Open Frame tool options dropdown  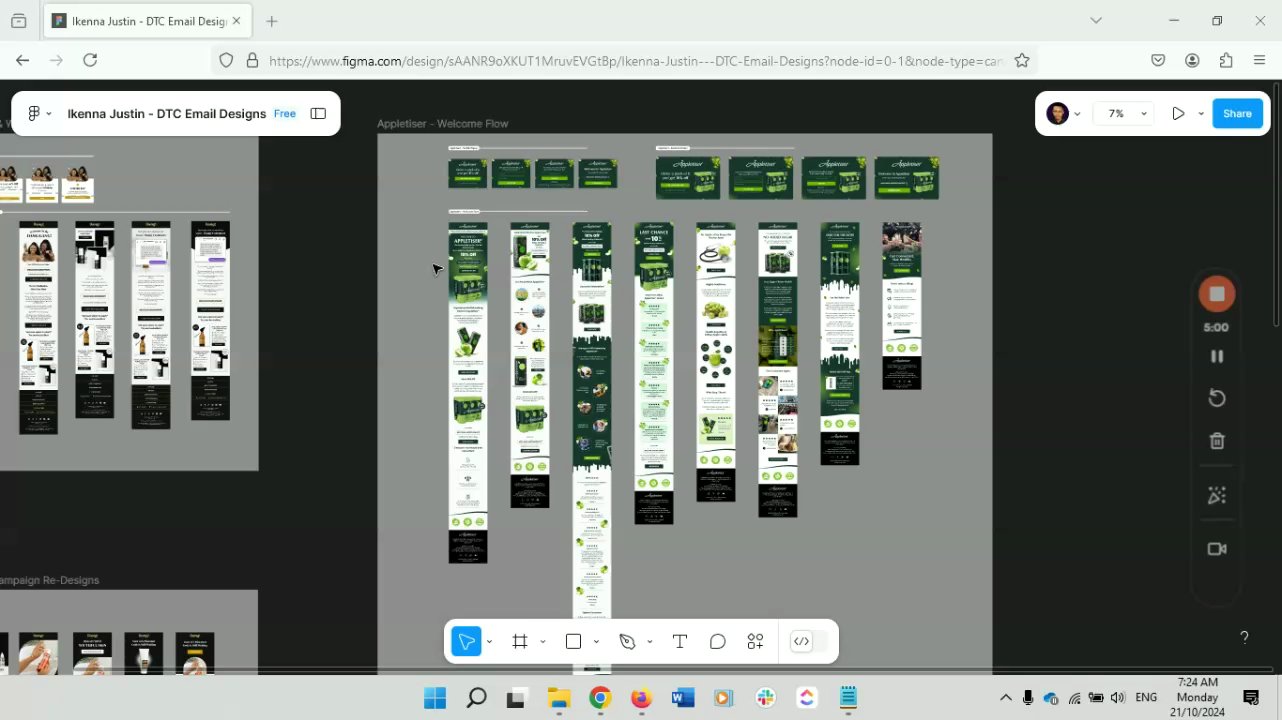pos(543,642)
